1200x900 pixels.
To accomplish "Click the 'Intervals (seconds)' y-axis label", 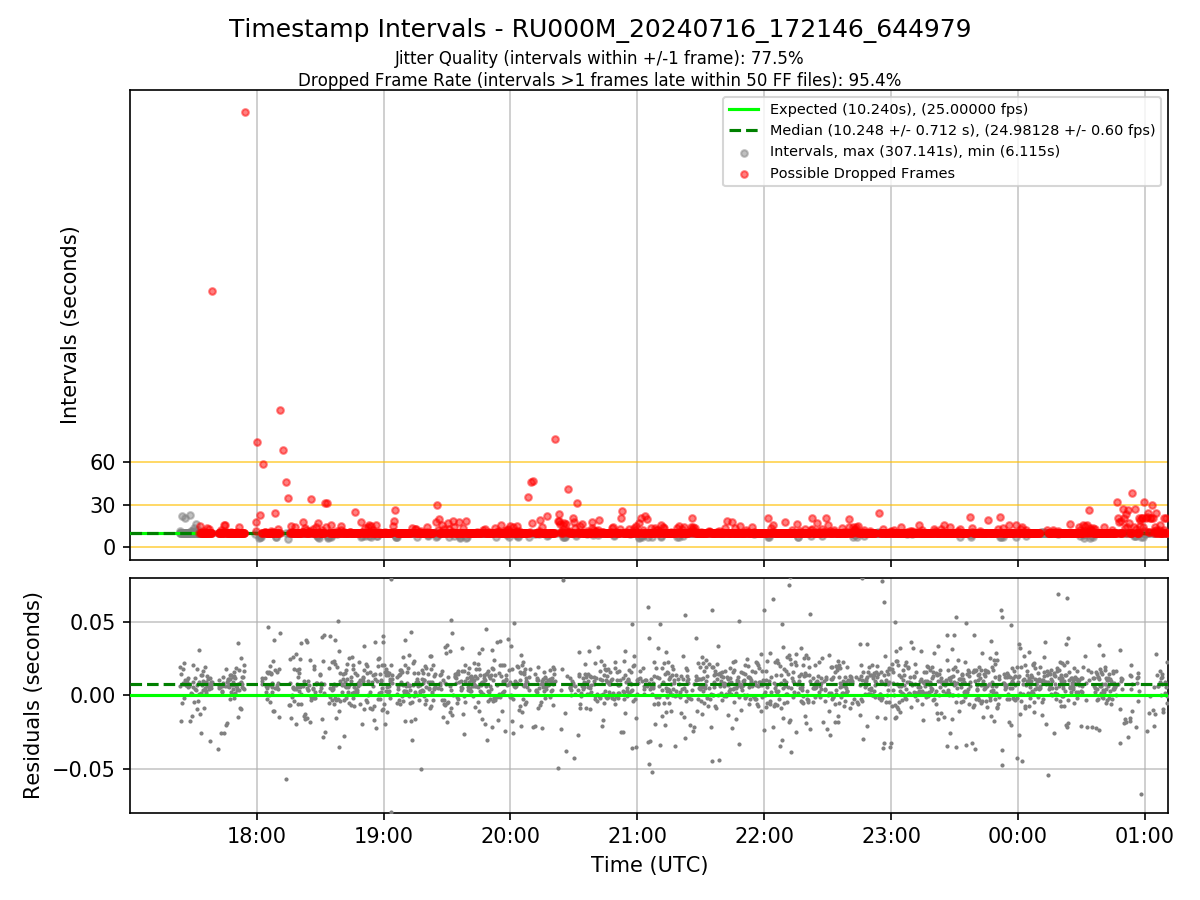I will [70, 325].
